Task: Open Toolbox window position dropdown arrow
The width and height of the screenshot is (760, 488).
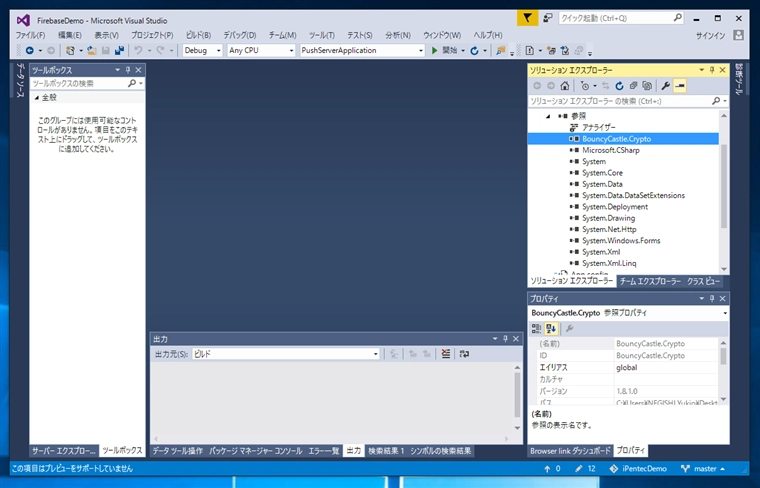Action: pos(117,70)
